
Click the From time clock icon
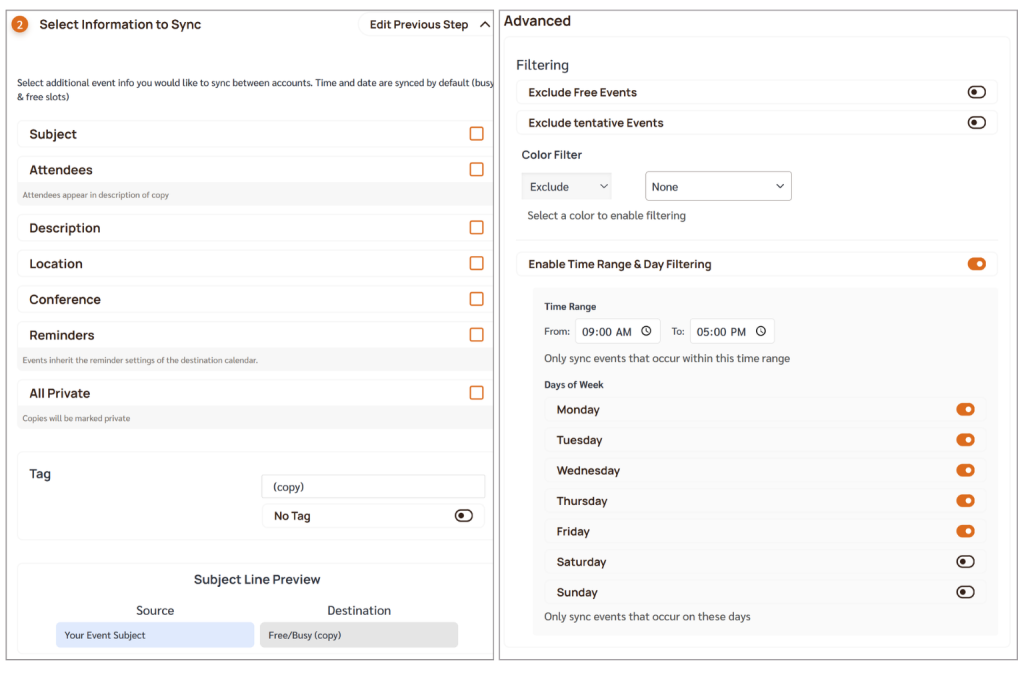(x=647, y=331)
